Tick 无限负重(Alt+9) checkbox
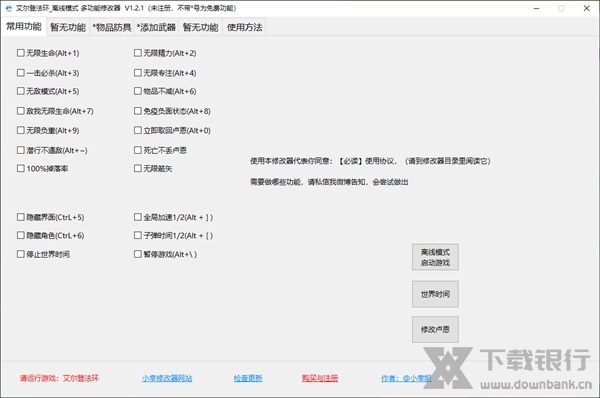This screenshot has height=398, width=600. 48,130
